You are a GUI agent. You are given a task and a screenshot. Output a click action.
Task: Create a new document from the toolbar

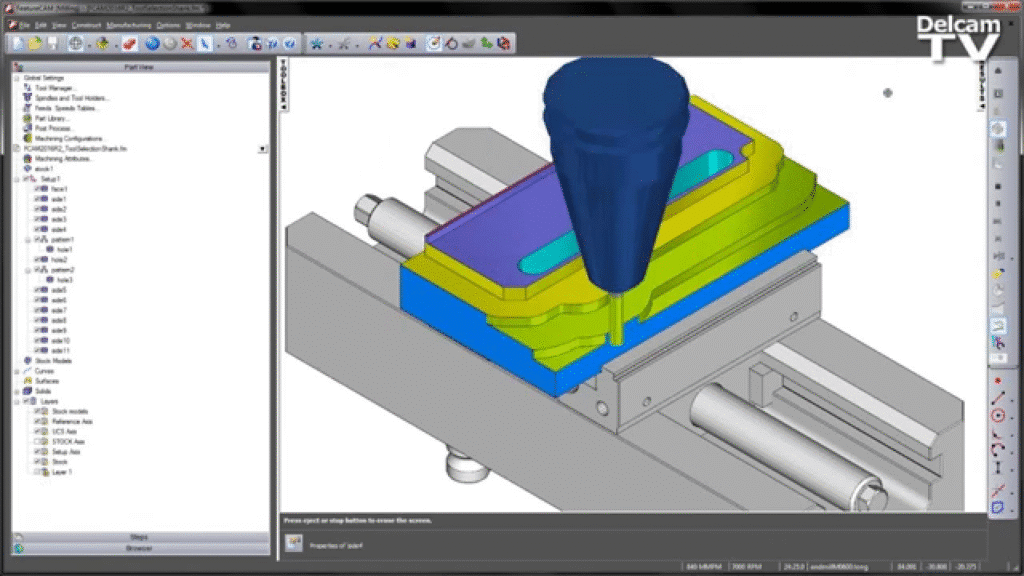click(18, 44)
